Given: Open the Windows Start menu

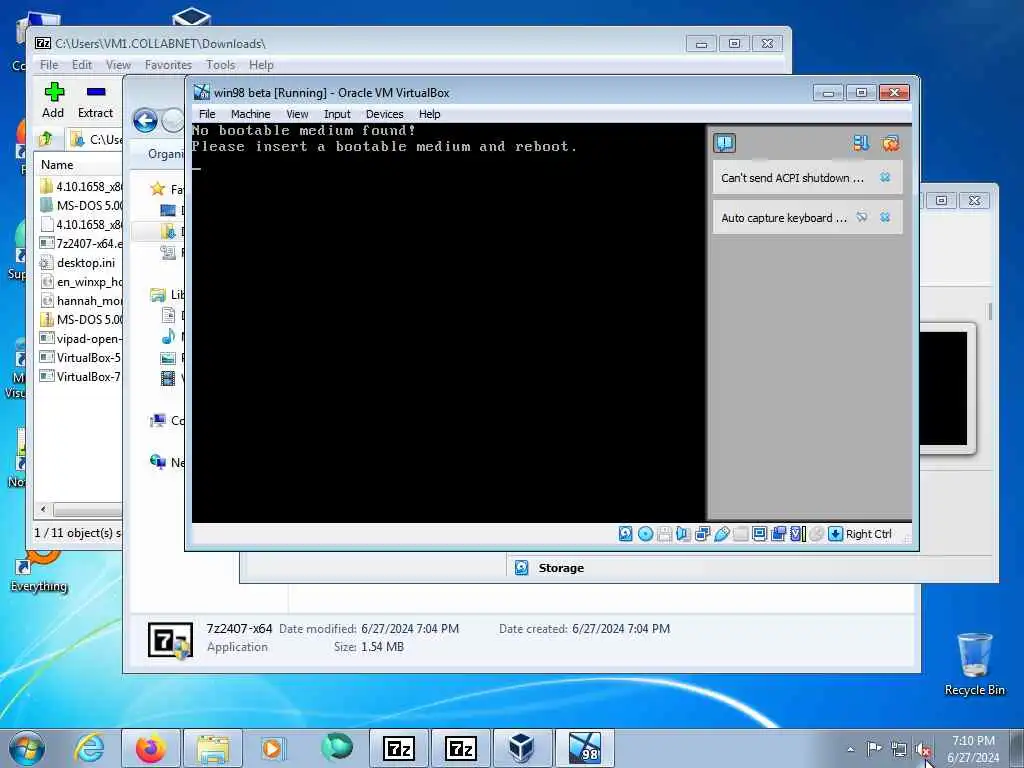Looking at the screenshot, I should [27, 748].
